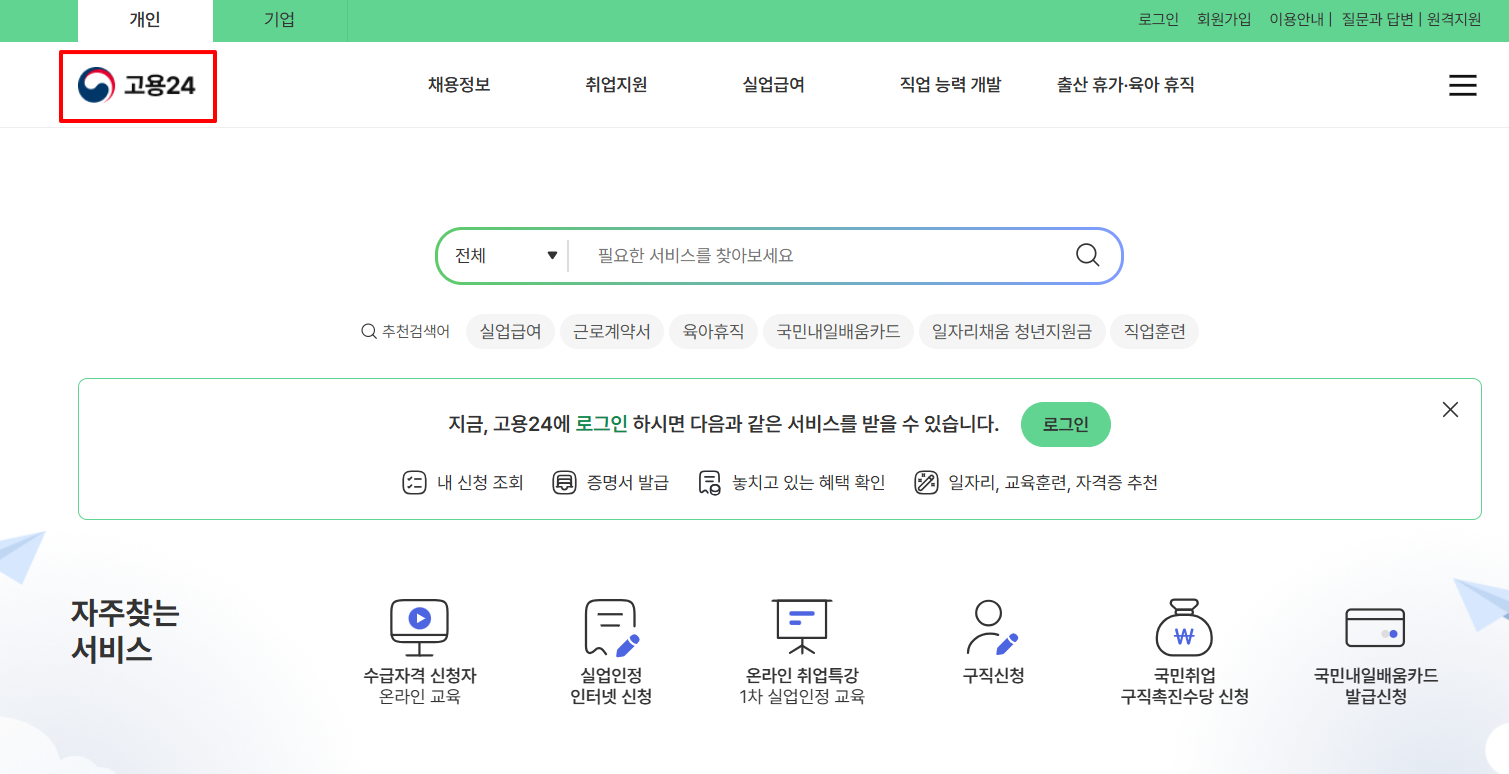Expand the 전체 search category dropdown
The width and height of the screenshot is (1509, 774).
pos(506,256)
